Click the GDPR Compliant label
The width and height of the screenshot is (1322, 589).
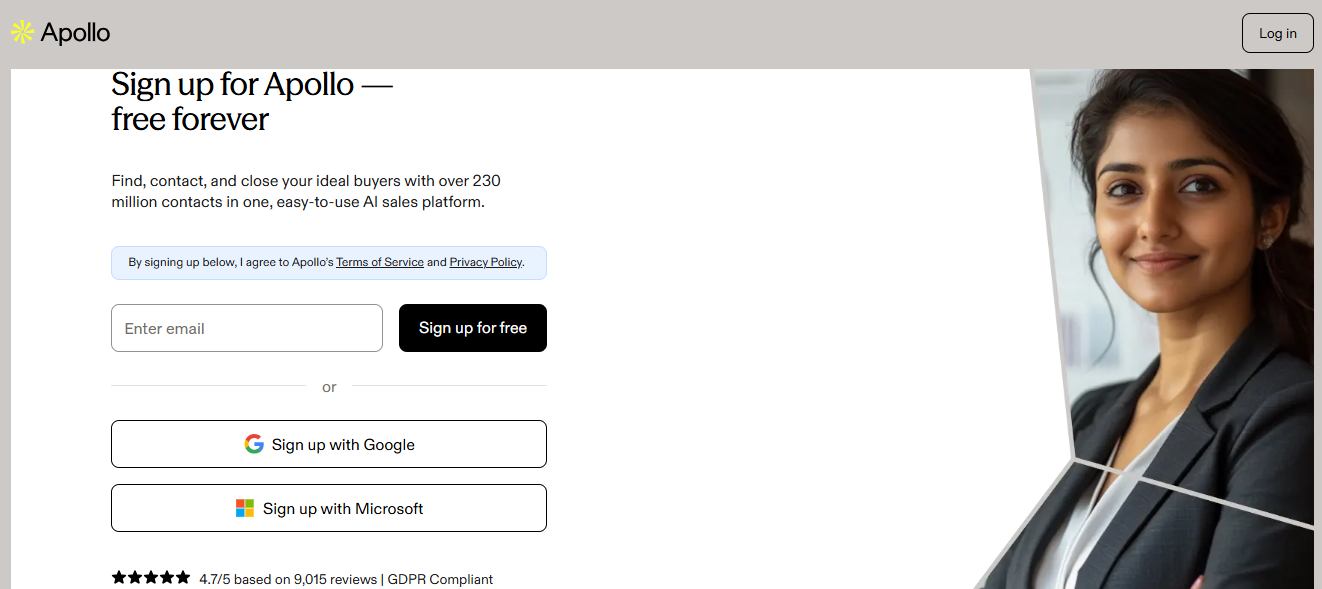440,579
